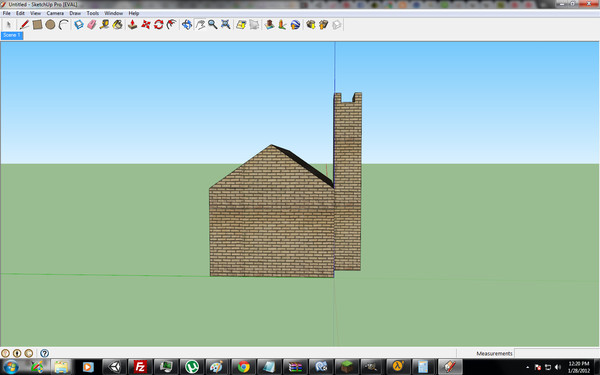Select the red Move tool
This screenshot has height=375, width=600.
[146, 25]
